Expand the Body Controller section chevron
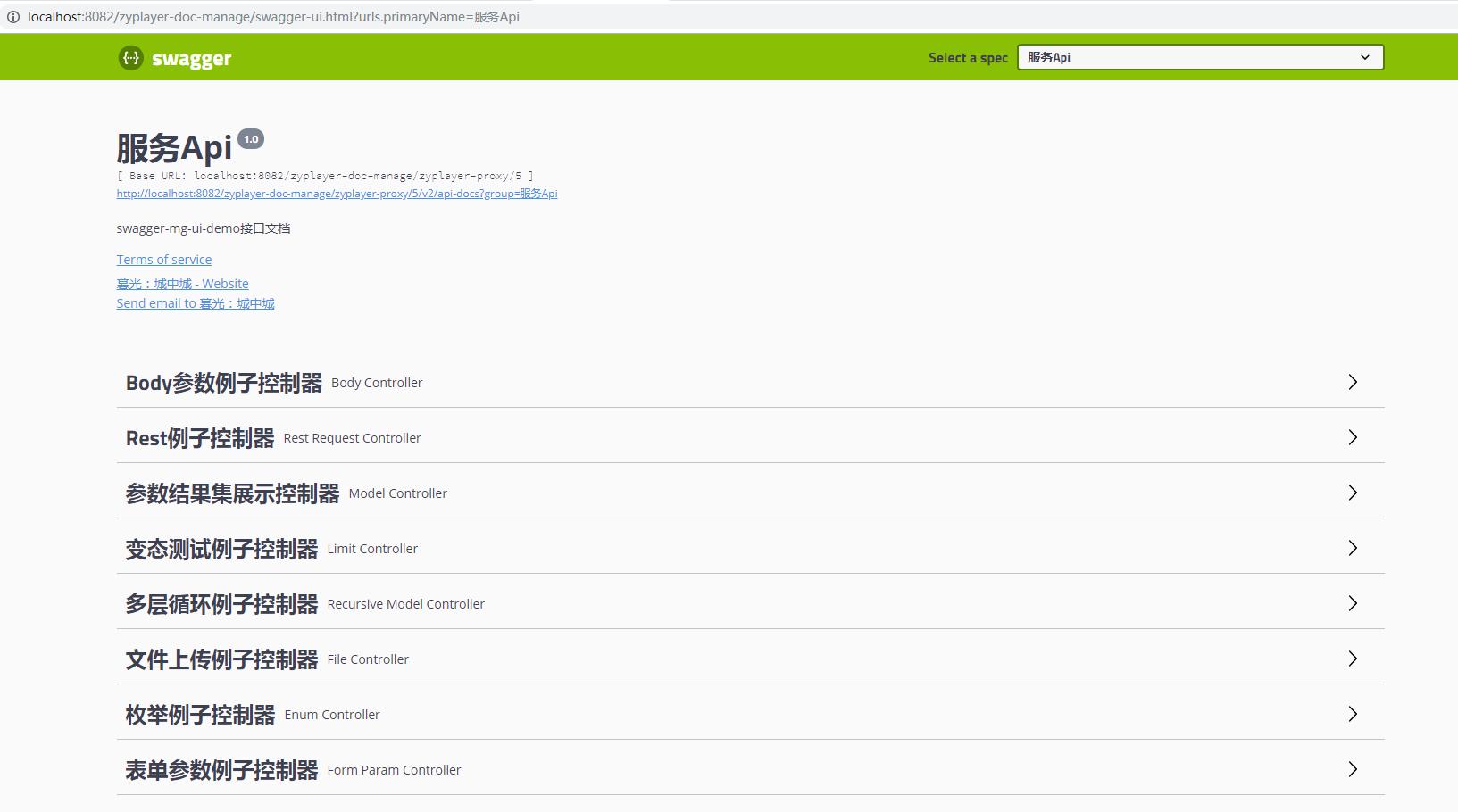The height and width of the screenshot is (812, 1458). [x=1353, y=382]
